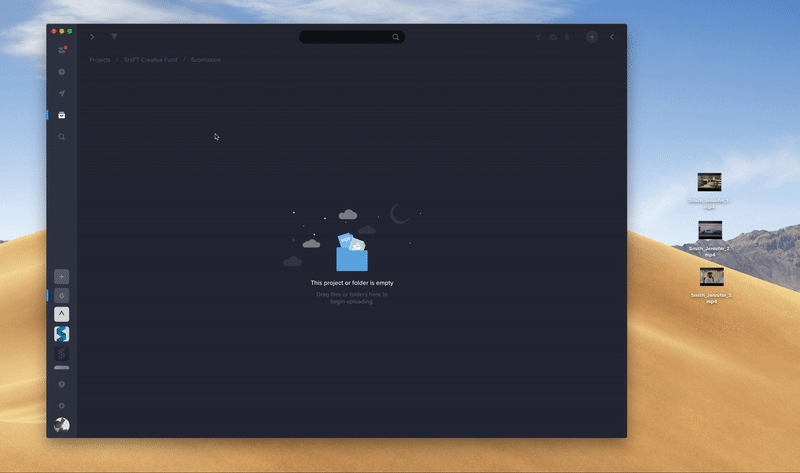The width and height of the screenshot is (800, 473).
Task: Open the inbox icon with red notification badge
Action: coord(62,49)
